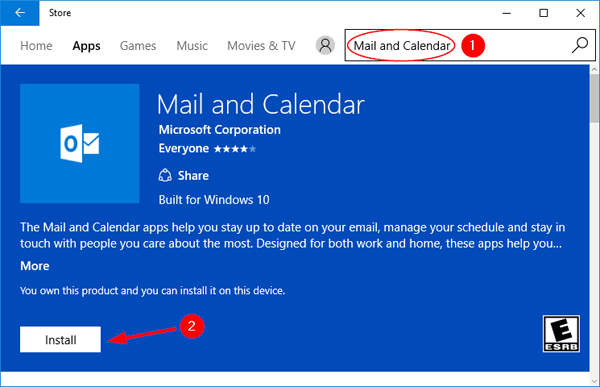Click the vertical scrollbar thumb

[x=594, y=98]
